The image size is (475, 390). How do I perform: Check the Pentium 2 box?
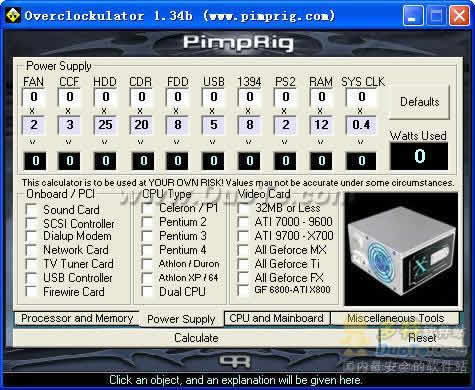coord(147,222)
